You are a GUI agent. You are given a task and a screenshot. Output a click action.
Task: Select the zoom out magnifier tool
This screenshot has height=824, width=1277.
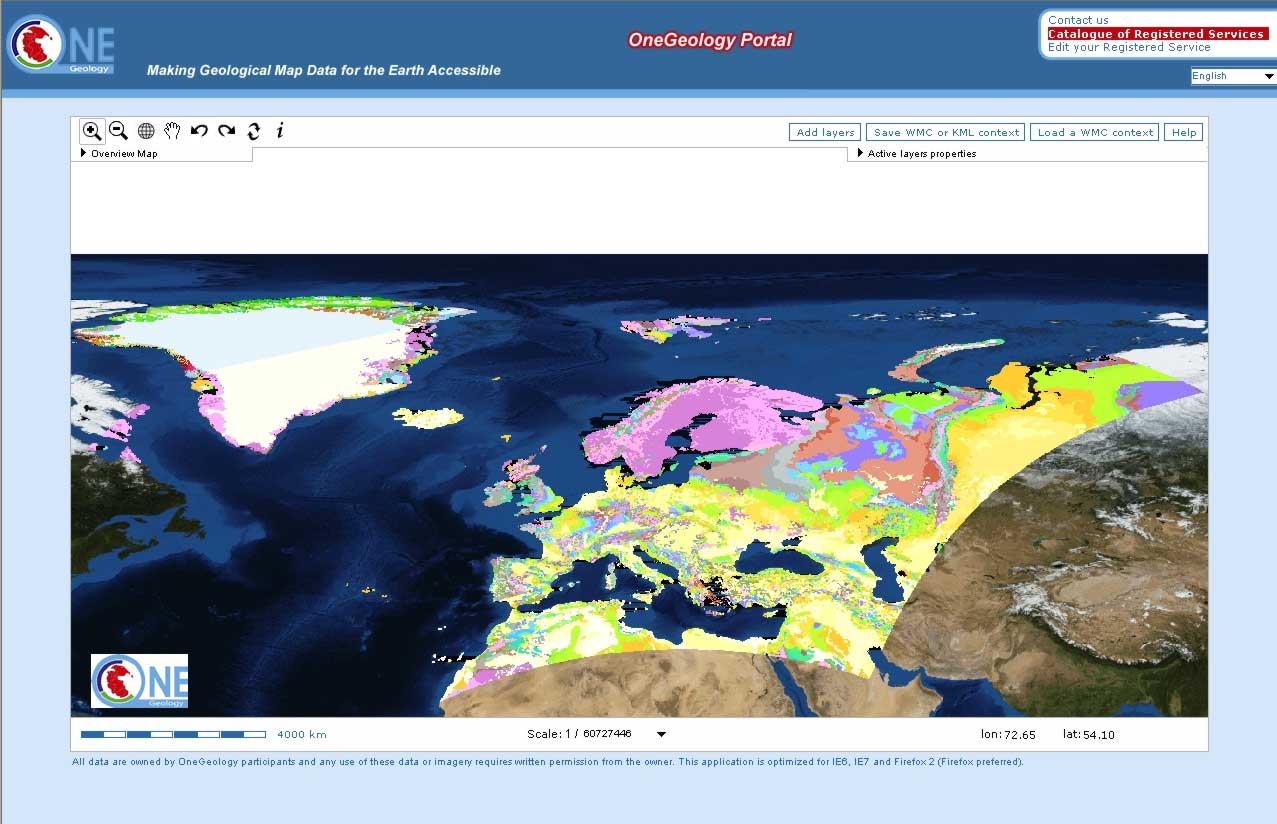118,131
